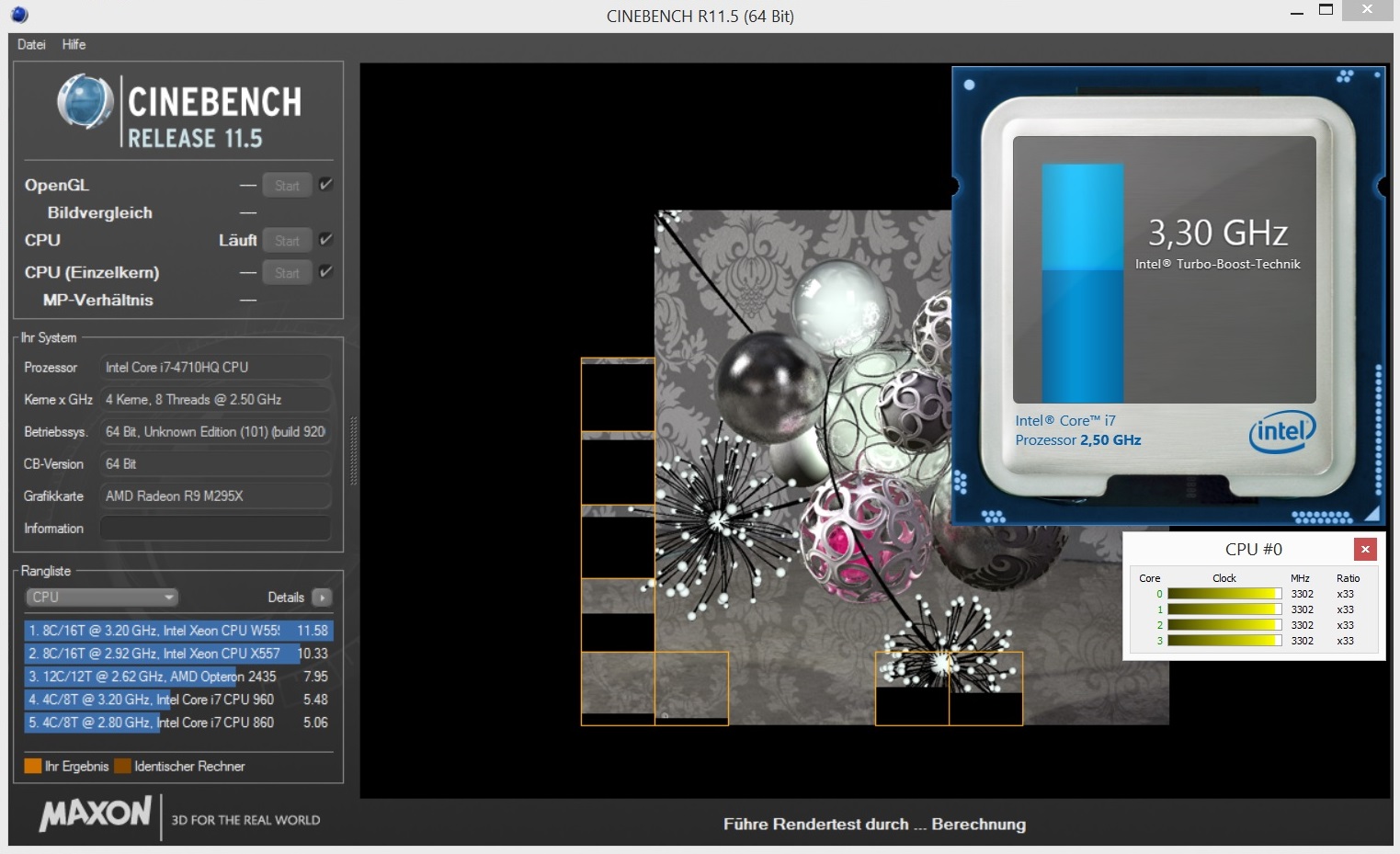Image resolution: width=1400 pixels, height=854 pixels.
Task: Select ranking entry Core i7 CPU 960
Action: (x=178, y=700)
